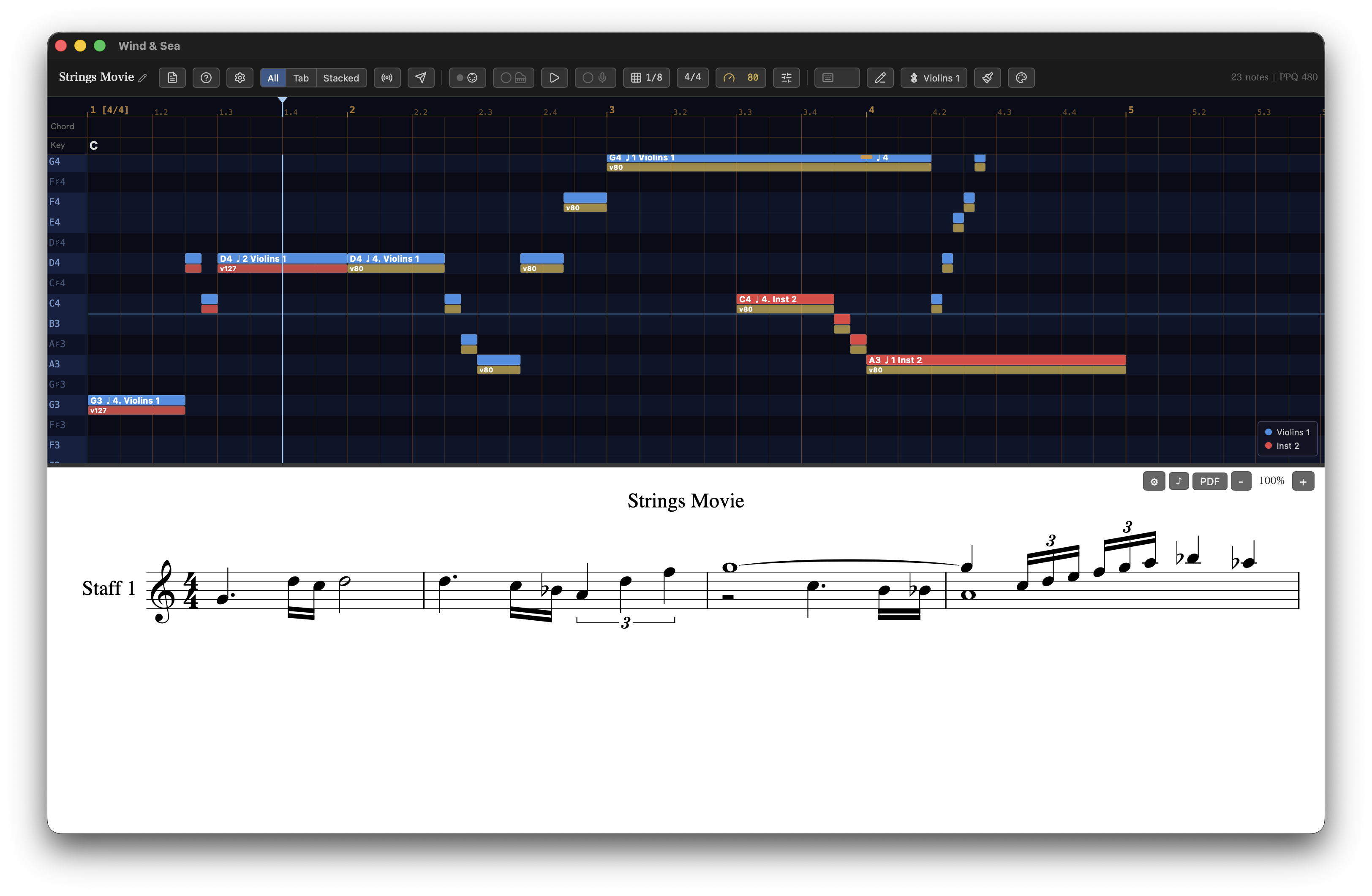Open the mixer sliders icon

click(786, 78)
